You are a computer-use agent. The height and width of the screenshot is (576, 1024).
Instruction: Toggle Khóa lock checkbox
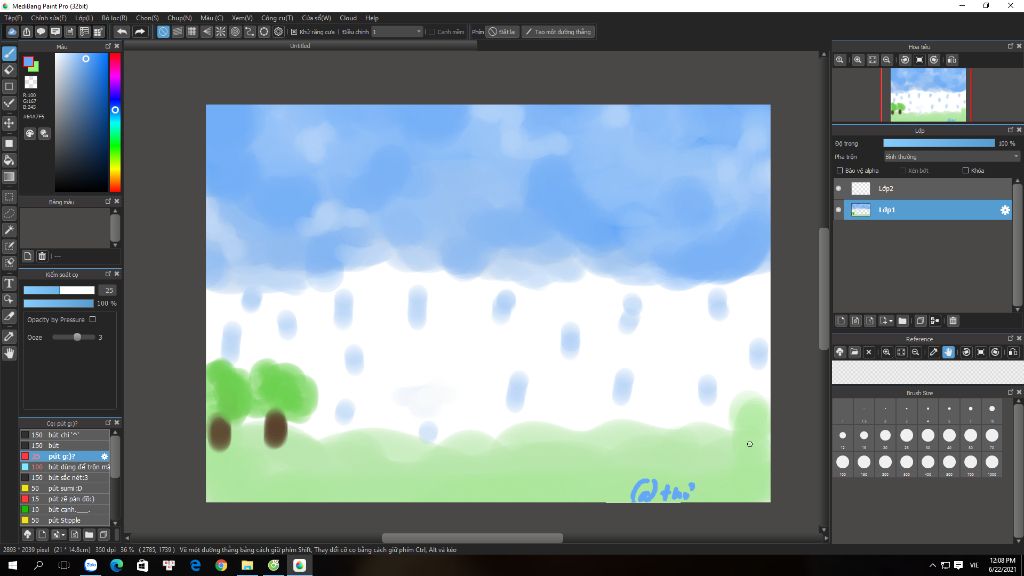click(x=965, y=170)
